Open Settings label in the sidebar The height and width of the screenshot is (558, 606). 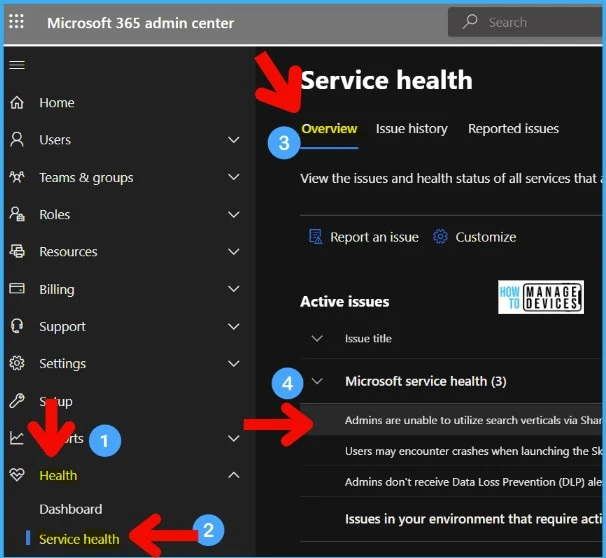click(x=62, y=364)
